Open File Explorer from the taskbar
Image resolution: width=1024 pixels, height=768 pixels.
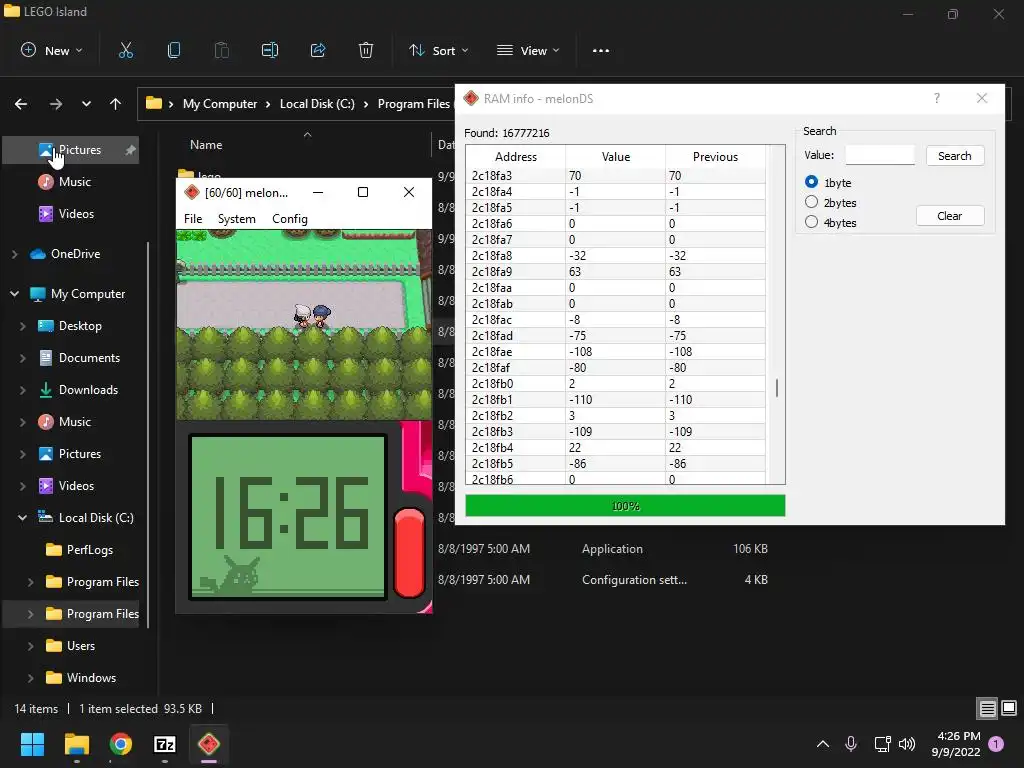(76, 744)
